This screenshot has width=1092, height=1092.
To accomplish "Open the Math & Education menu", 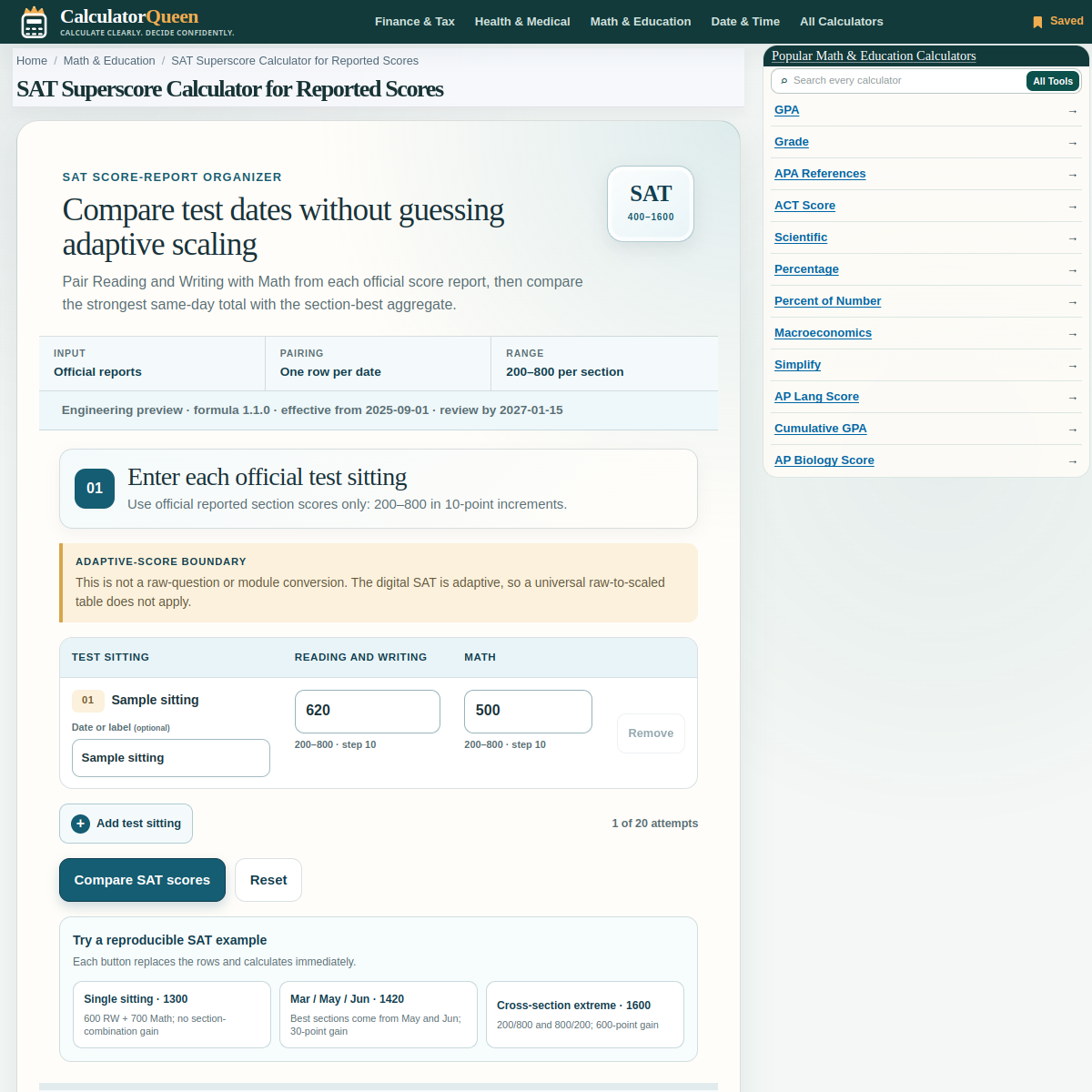I will (641, 22).
